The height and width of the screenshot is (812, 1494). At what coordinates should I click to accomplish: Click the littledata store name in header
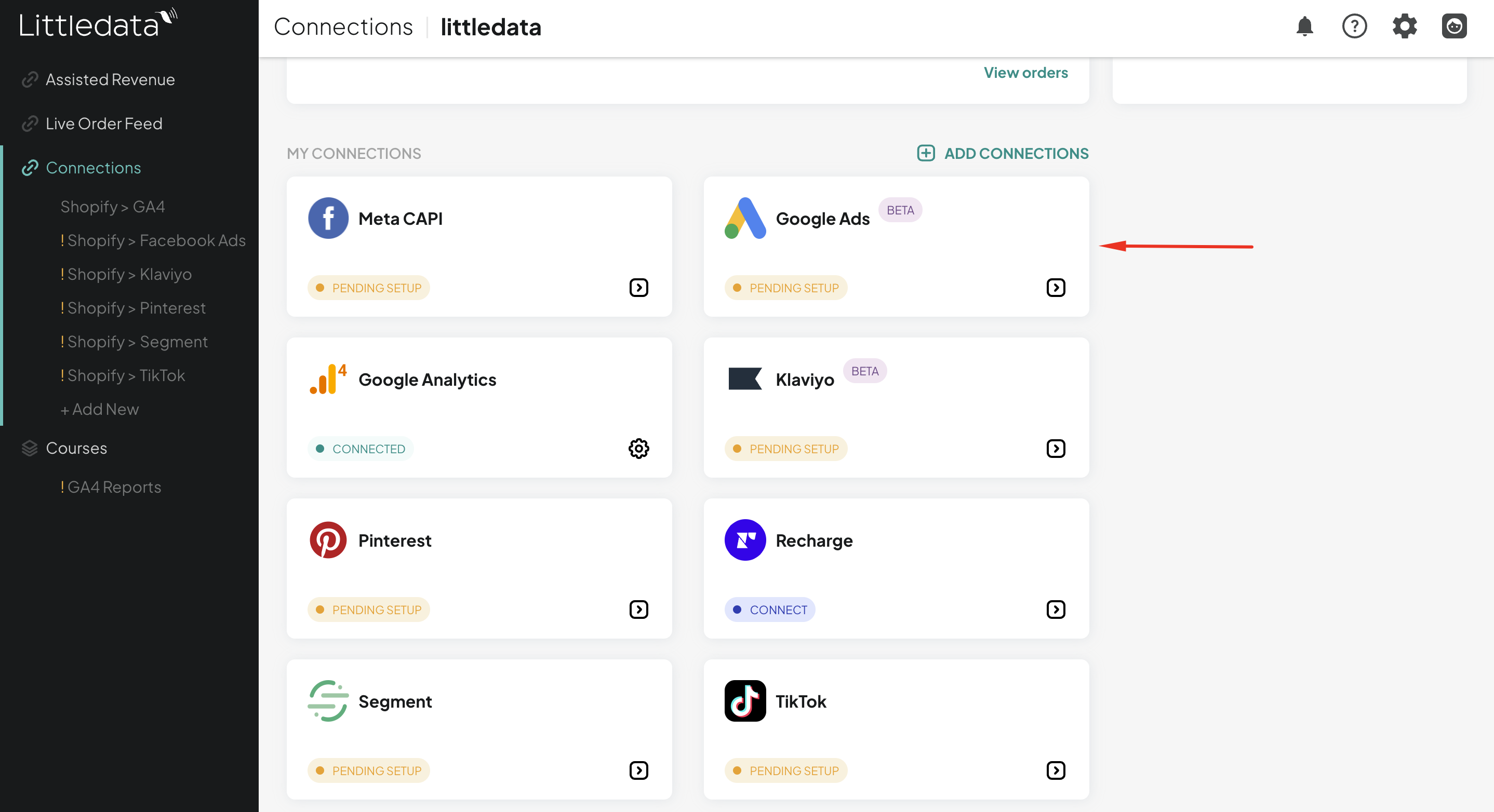tap(491, 27)
